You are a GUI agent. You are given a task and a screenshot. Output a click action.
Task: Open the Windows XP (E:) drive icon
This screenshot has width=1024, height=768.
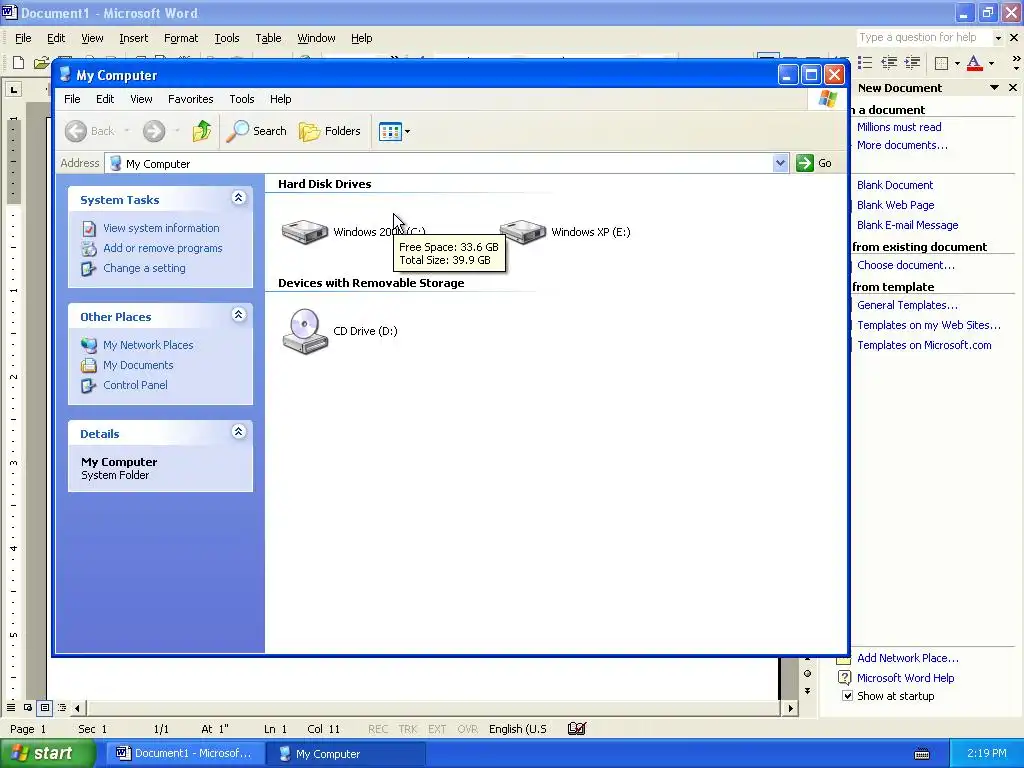pyautogui.click(x=522, y=232)
